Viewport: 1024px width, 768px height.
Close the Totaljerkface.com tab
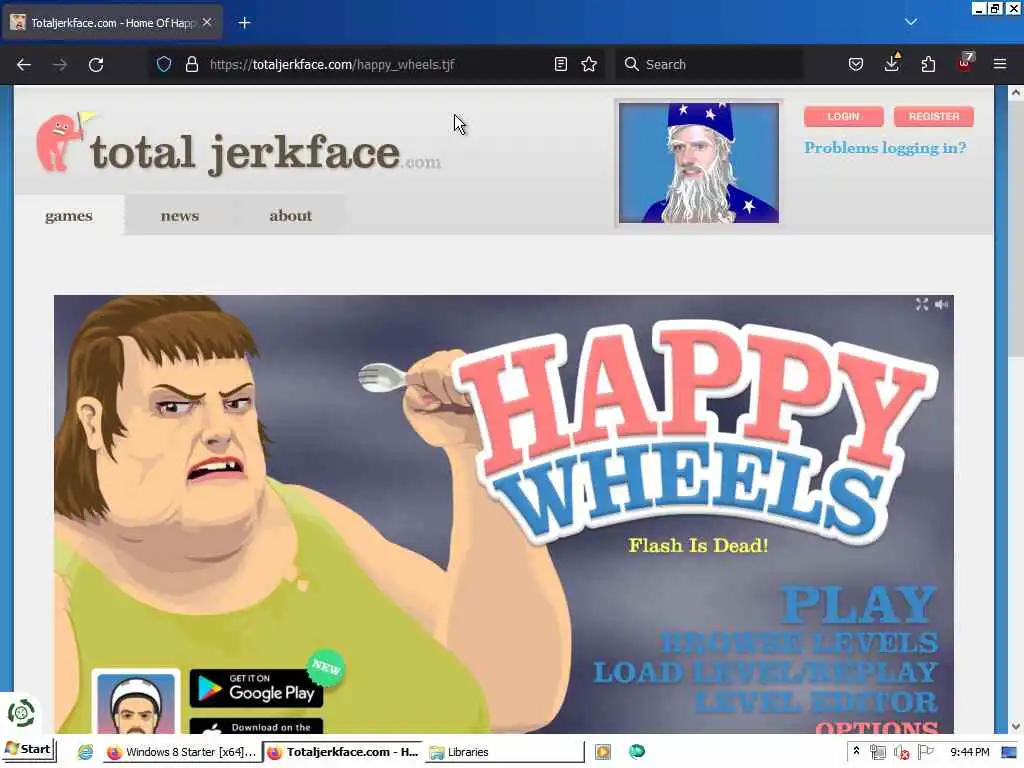(207, 22)
